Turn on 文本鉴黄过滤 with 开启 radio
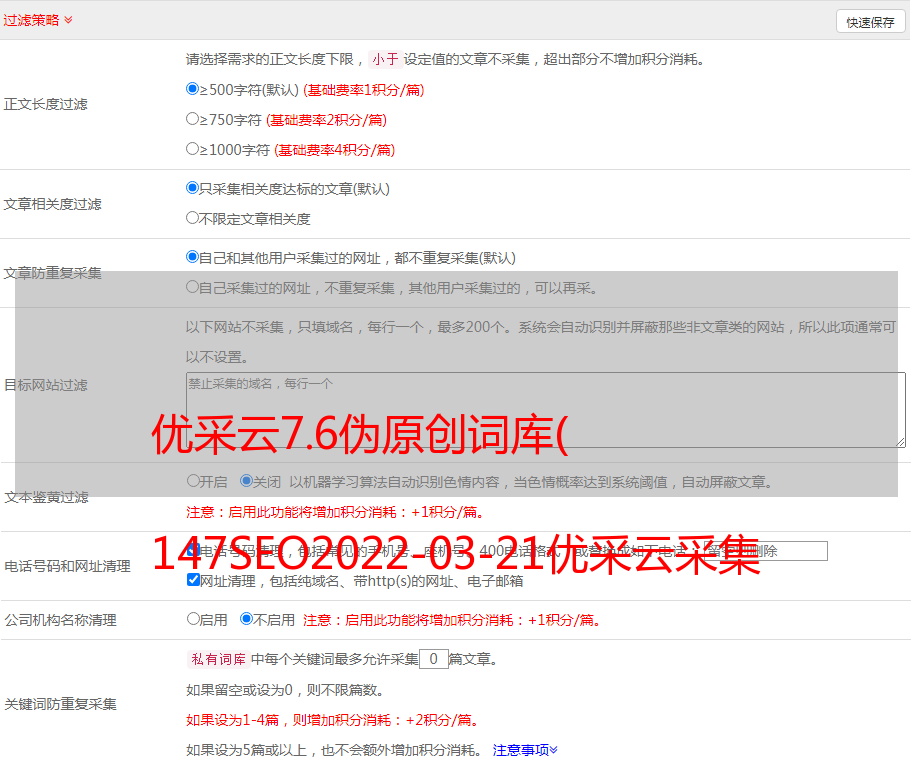This screenshot has width=912, height=768. tap(193, 481)
